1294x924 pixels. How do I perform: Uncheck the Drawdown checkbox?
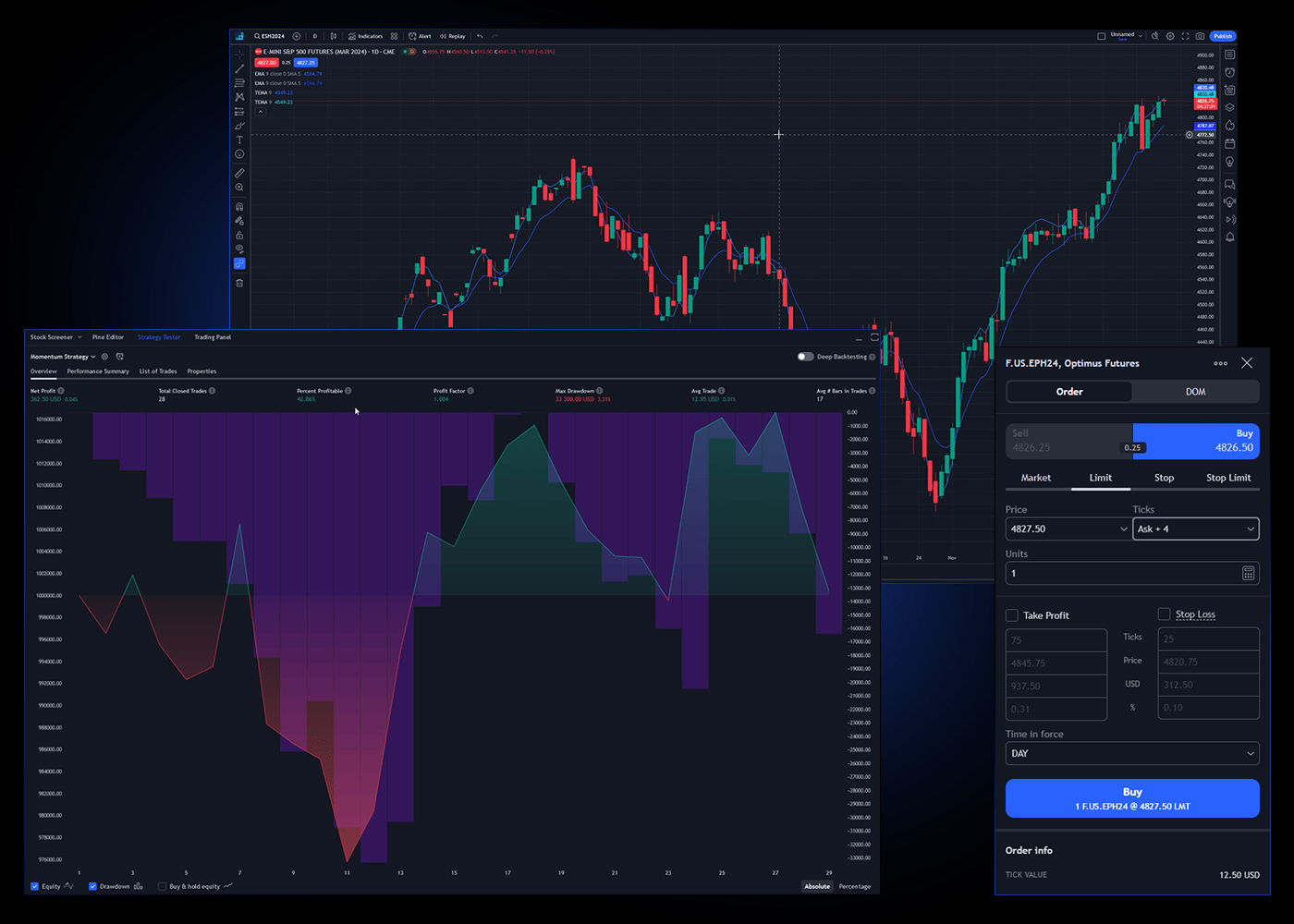pos(92,886)
